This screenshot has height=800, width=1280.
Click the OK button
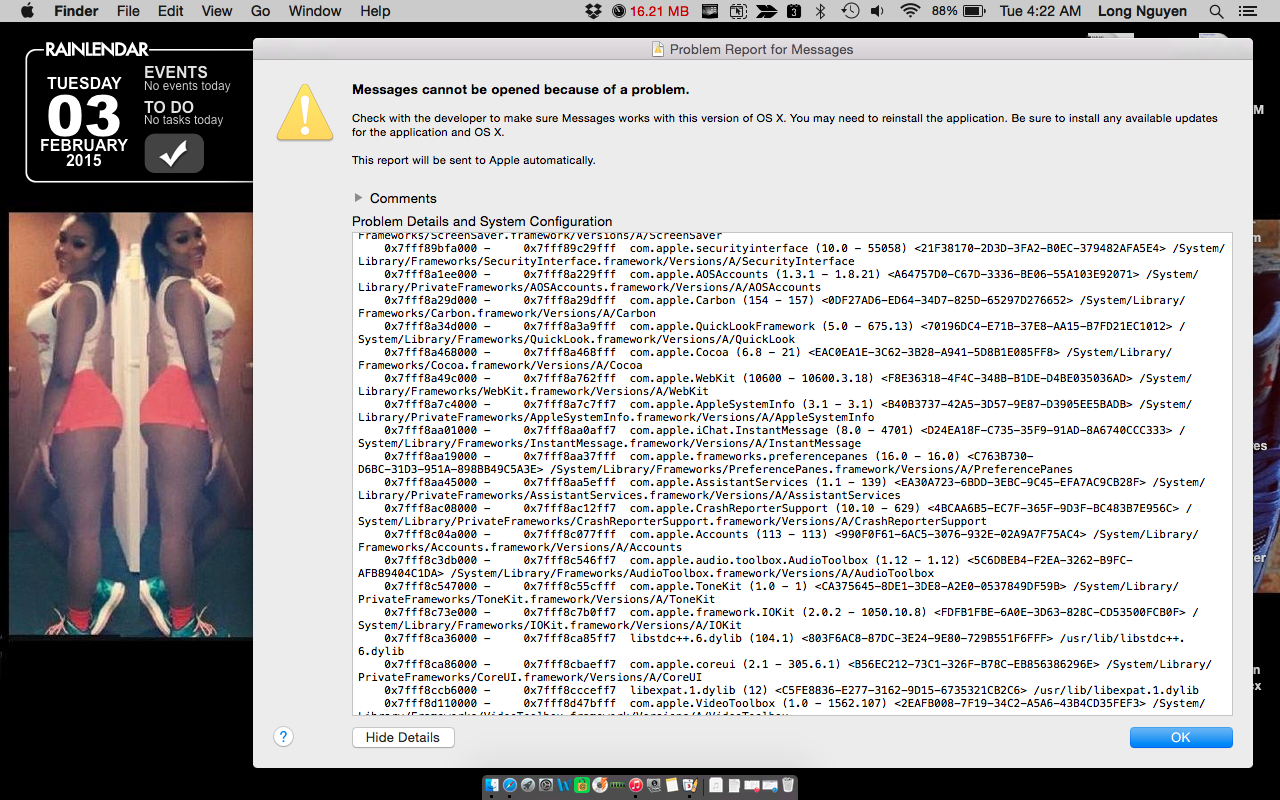click(1181, 737)
